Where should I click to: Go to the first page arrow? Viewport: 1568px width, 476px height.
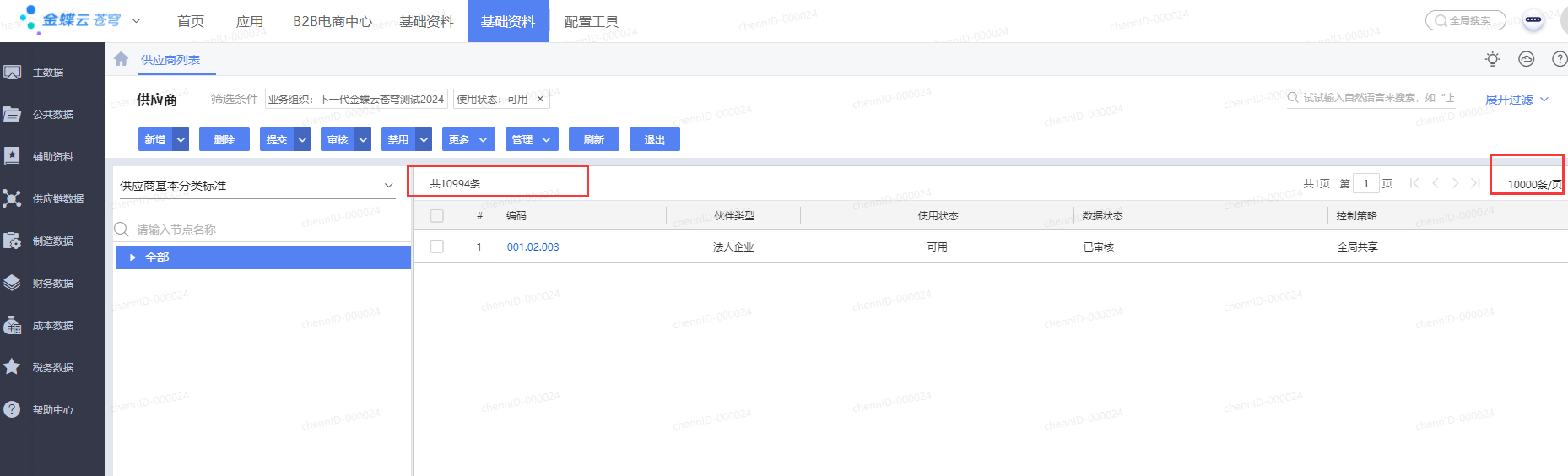[1414, 183]
